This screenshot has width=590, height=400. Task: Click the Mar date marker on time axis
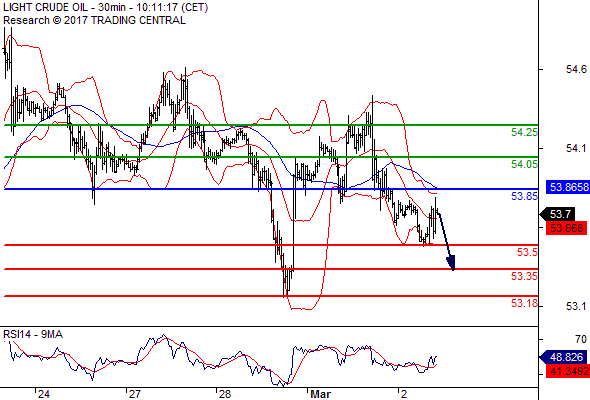click(320, 394)
